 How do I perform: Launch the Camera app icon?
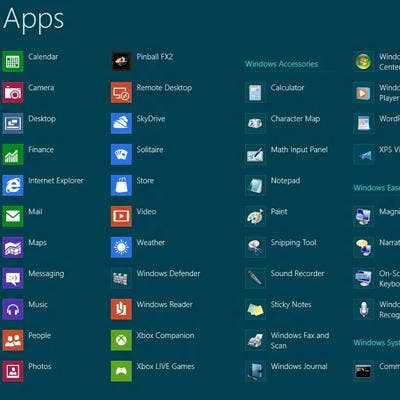[13, 92]
